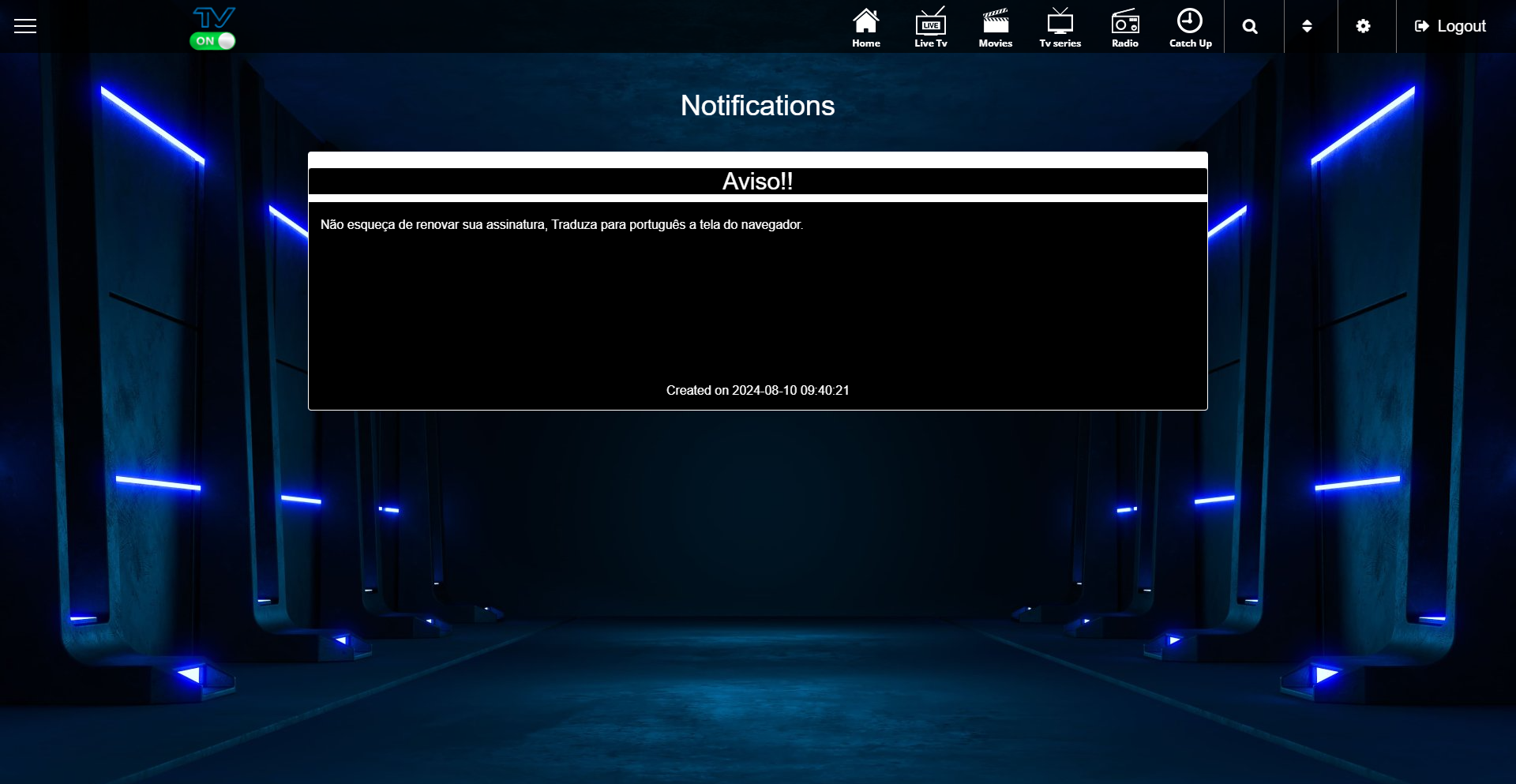Open settings with the gear icon

(x=1363, y=27)
